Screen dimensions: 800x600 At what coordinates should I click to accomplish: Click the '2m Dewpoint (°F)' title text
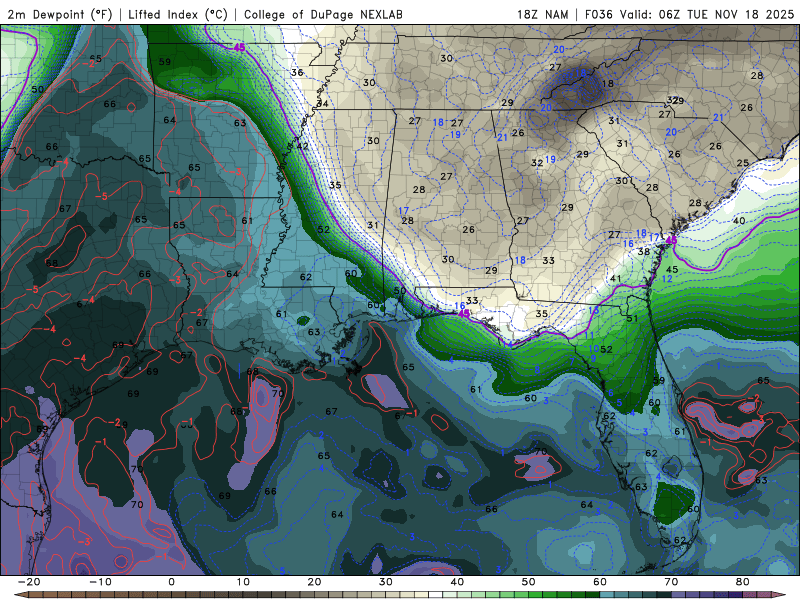[60, 14]
